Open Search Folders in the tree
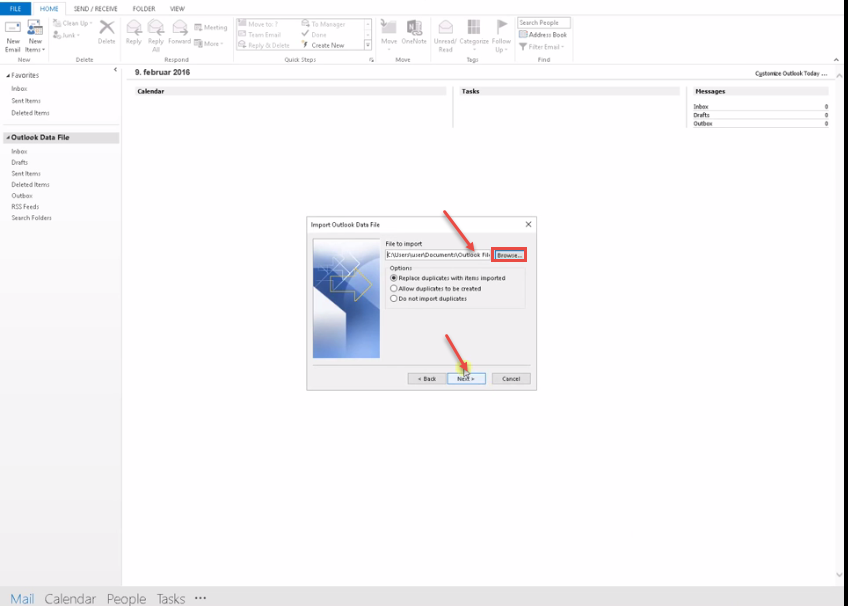The image size is (848, 606). click(x=31, y=218)
